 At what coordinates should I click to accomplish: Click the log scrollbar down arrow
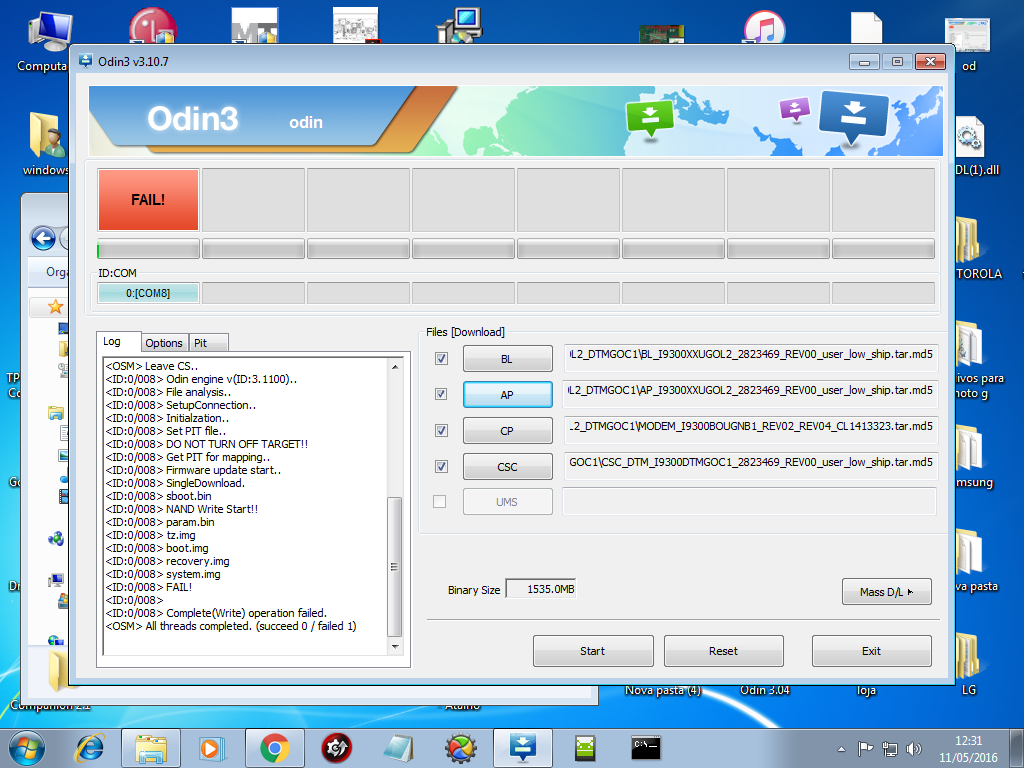(394, 647)
